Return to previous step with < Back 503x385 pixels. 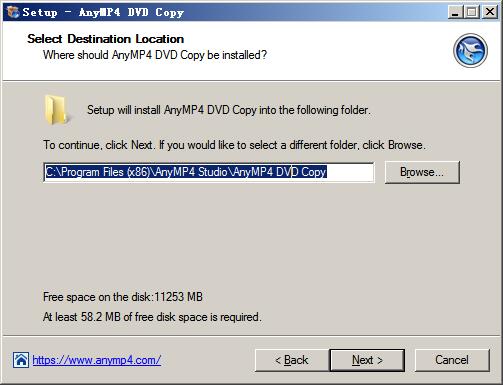(x=292, y=360)
